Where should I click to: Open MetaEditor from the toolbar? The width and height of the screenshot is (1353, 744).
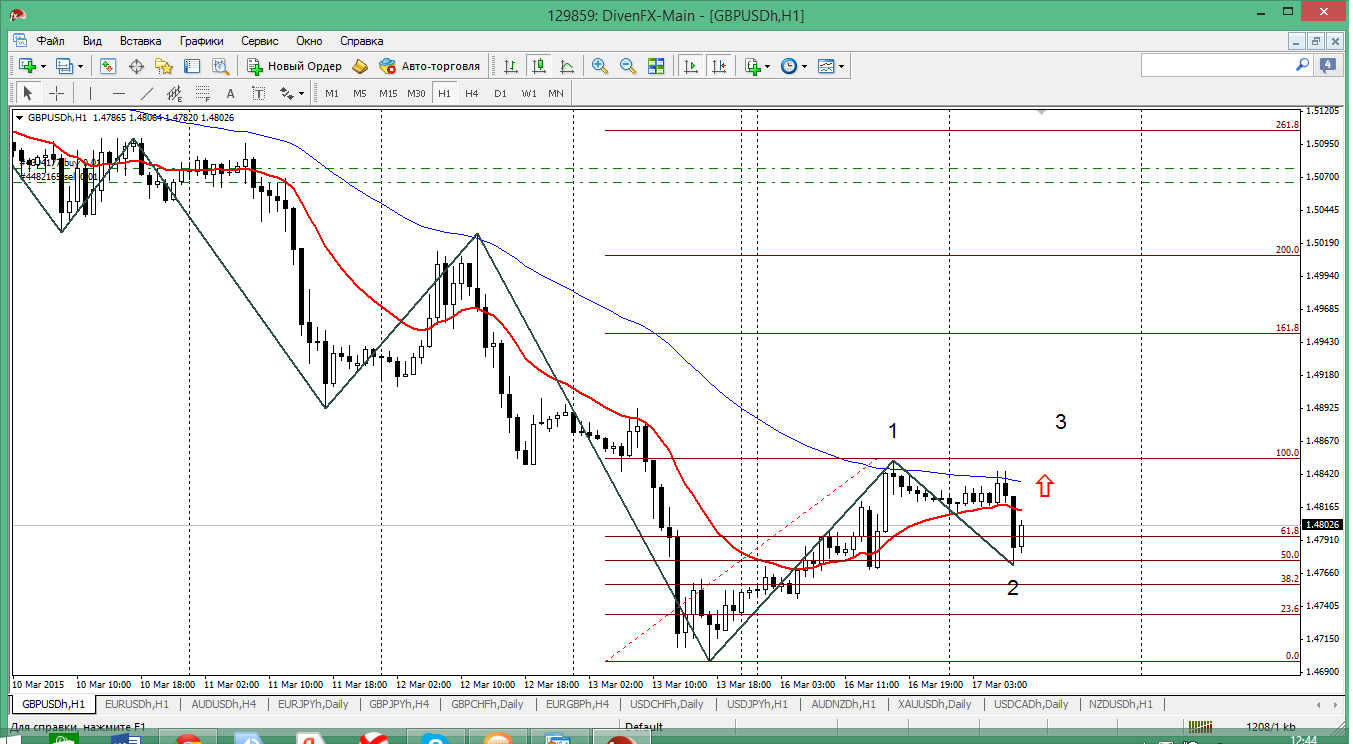[359, 66]
